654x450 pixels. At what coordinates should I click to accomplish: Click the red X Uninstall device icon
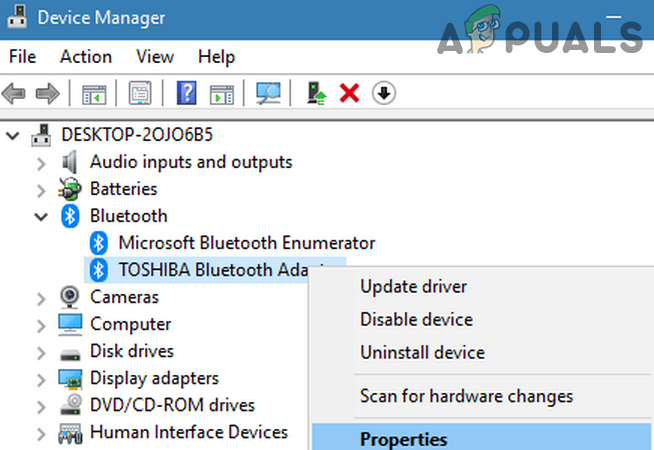tap(349, 93)
